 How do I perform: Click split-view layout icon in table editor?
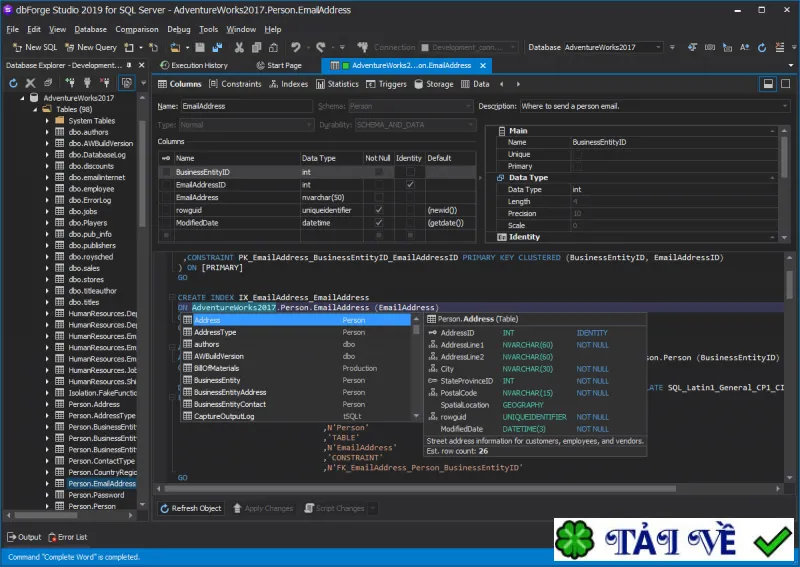click(x=768, y=84)
